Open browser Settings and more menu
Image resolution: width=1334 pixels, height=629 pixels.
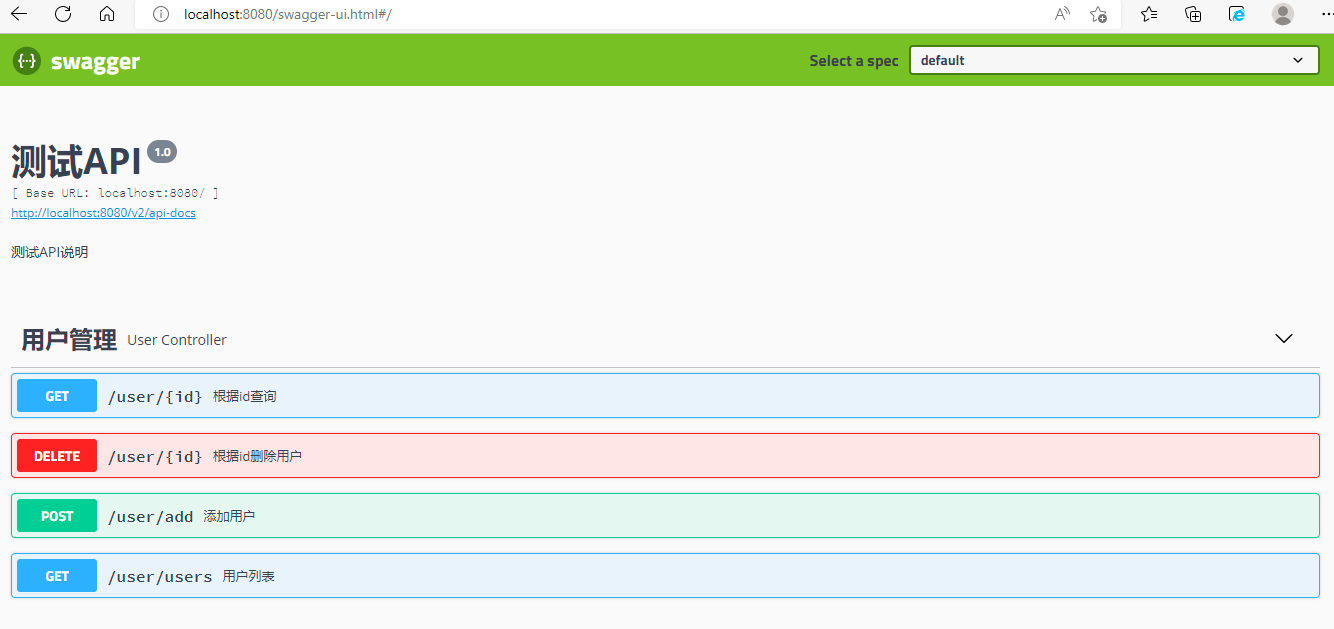(1325, 13)
